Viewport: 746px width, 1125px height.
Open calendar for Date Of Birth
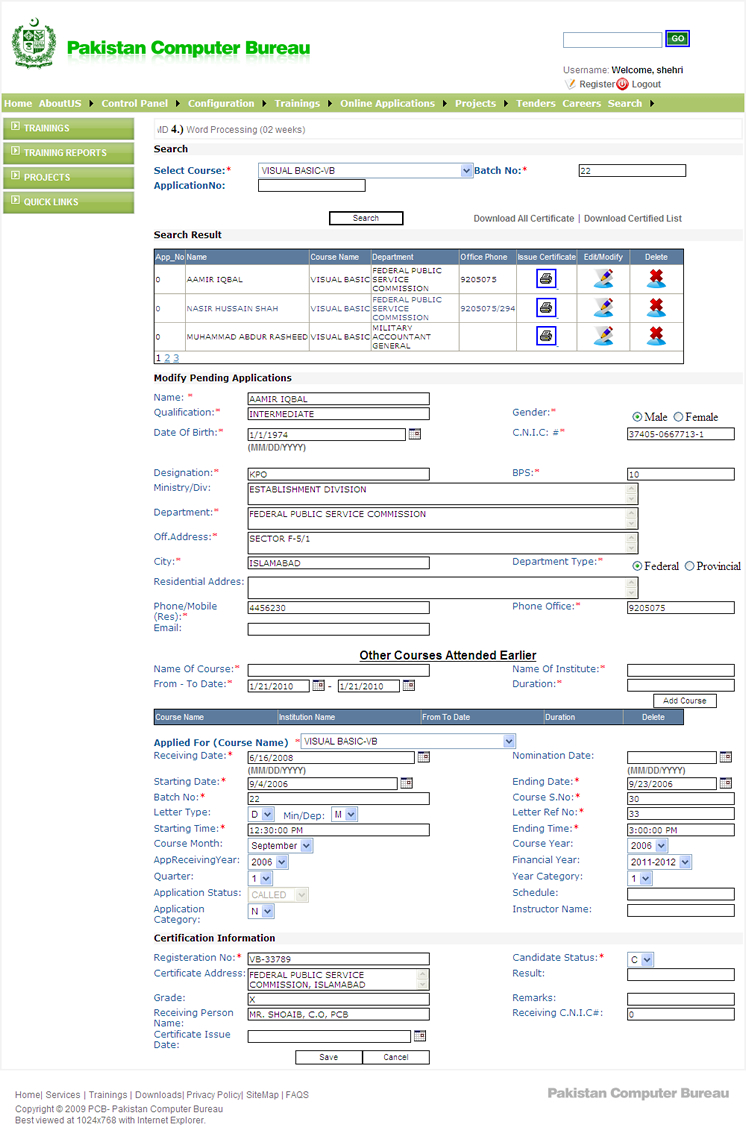(415, 434)
